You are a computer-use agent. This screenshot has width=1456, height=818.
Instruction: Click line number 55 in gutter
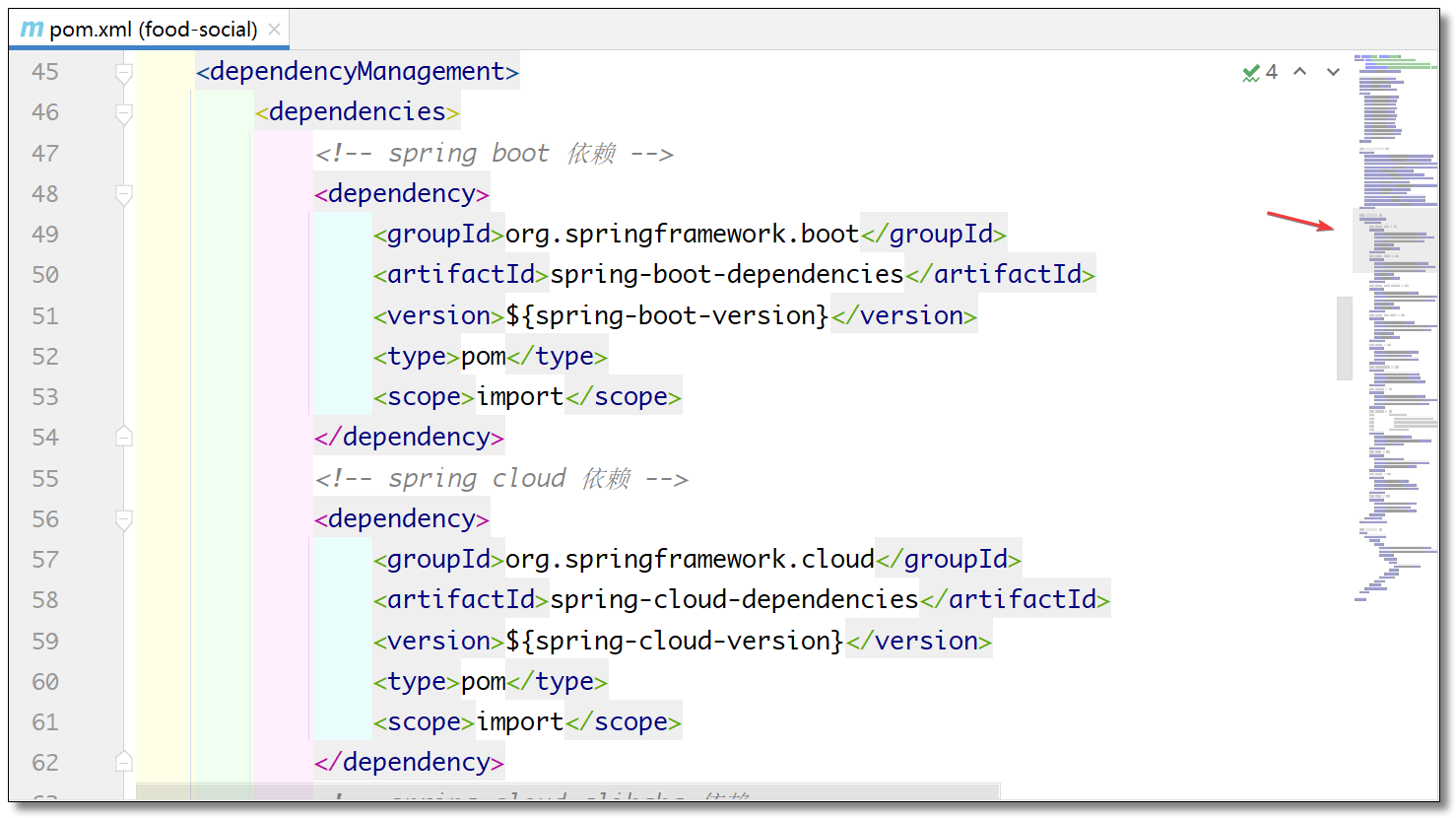(45, 479)
